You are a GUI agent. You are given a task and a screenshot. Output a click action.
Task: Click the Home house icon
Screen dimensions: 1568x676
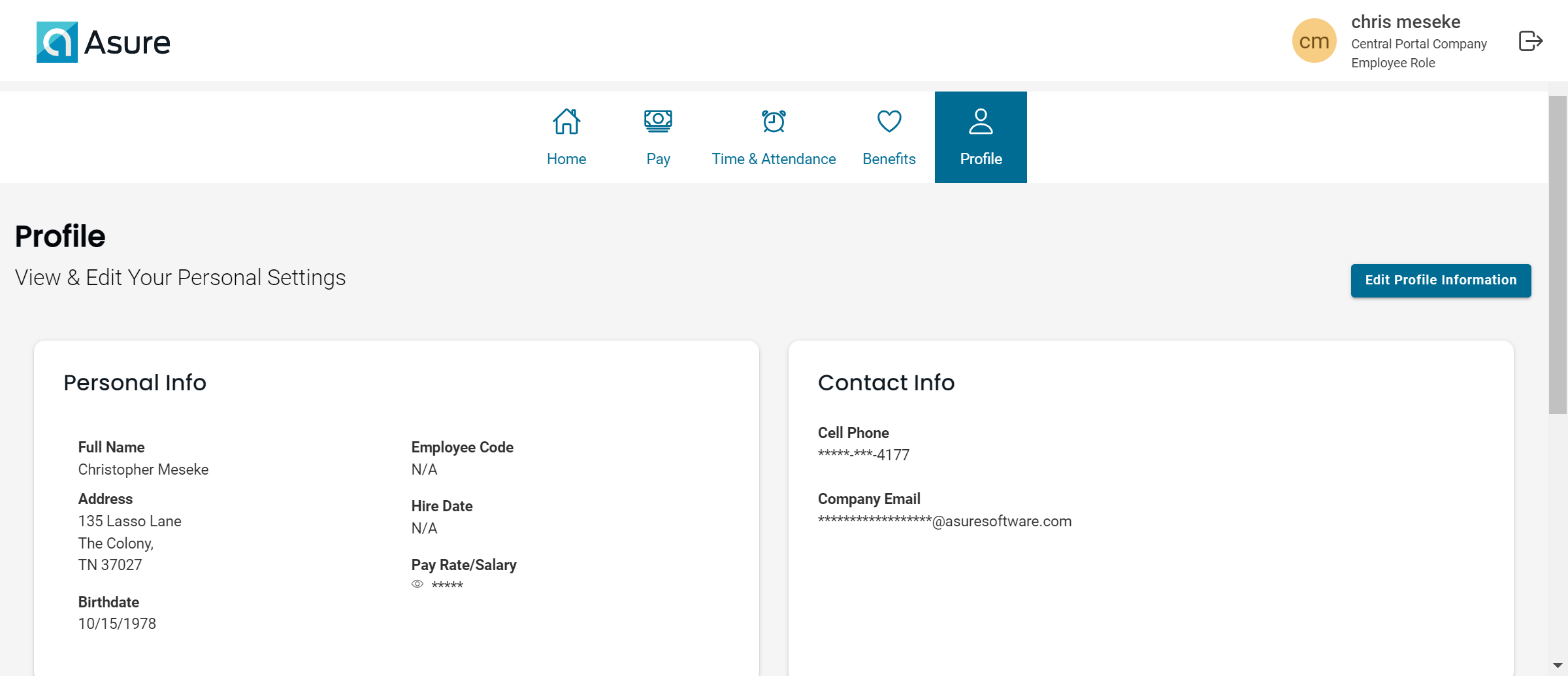(x=566, y=121)
